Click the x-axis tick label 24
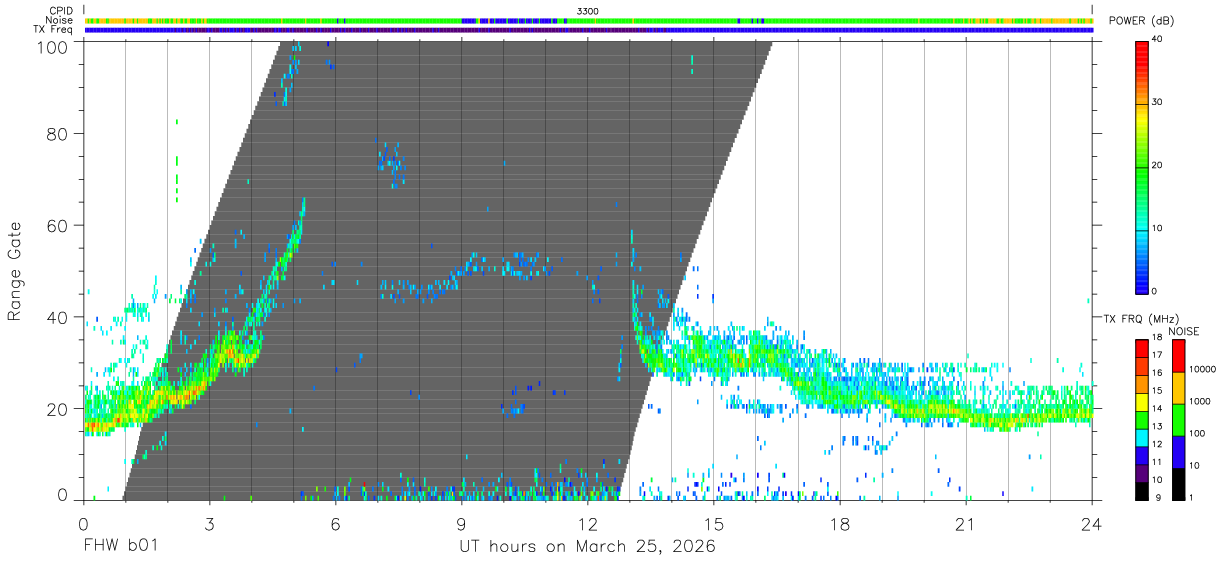This screenshot has height=567, width=1228. click(1092, 524)
